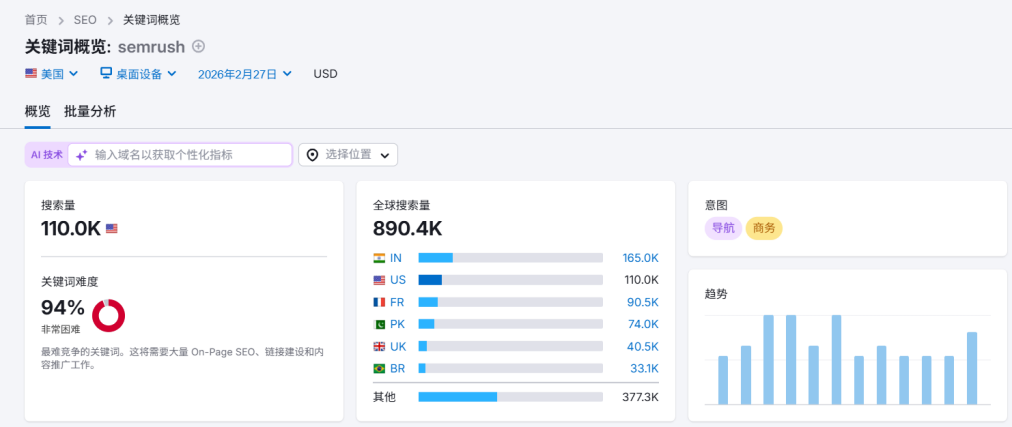The height and width of the screenshot is (427, 1012).
Task: Open the 74.0K Pakistan volume link
Action: click(x=643, y=324)
